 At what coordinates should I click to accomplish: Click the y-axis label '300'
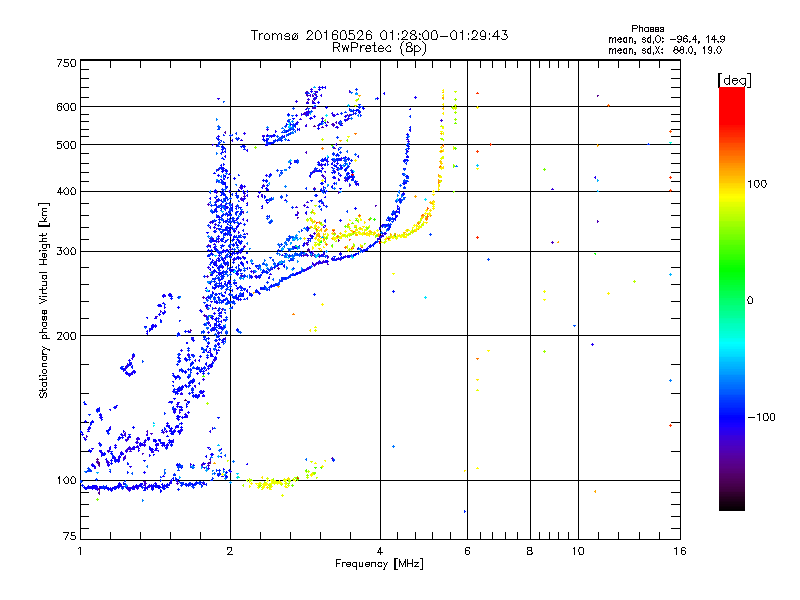point(66,252)
